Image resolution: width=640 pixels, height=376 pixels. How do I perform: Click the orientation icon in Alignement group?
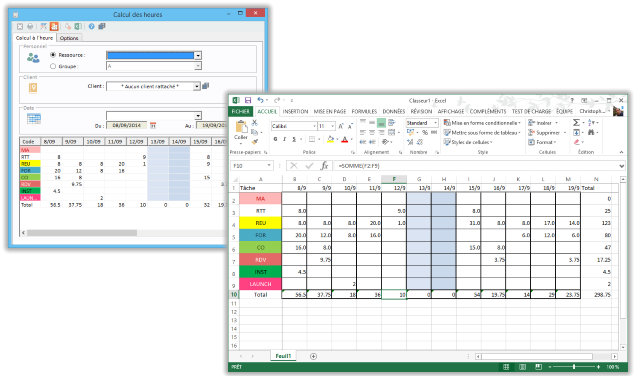385,142
